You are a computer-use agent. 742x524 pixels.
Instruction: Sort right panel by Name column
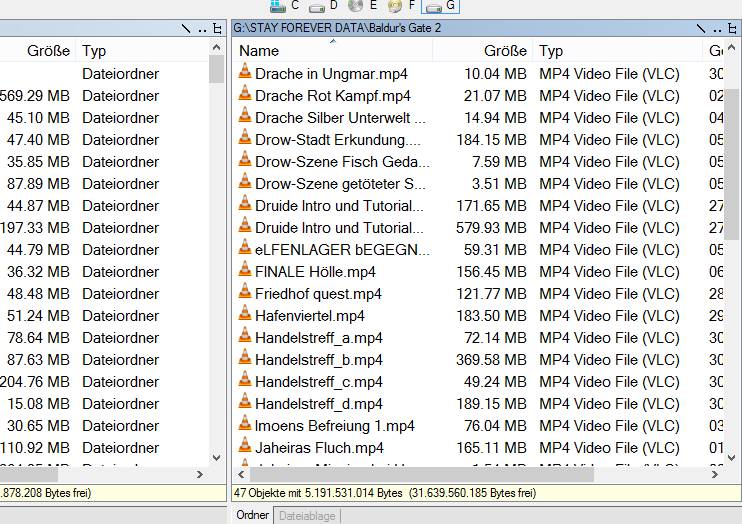333,51
